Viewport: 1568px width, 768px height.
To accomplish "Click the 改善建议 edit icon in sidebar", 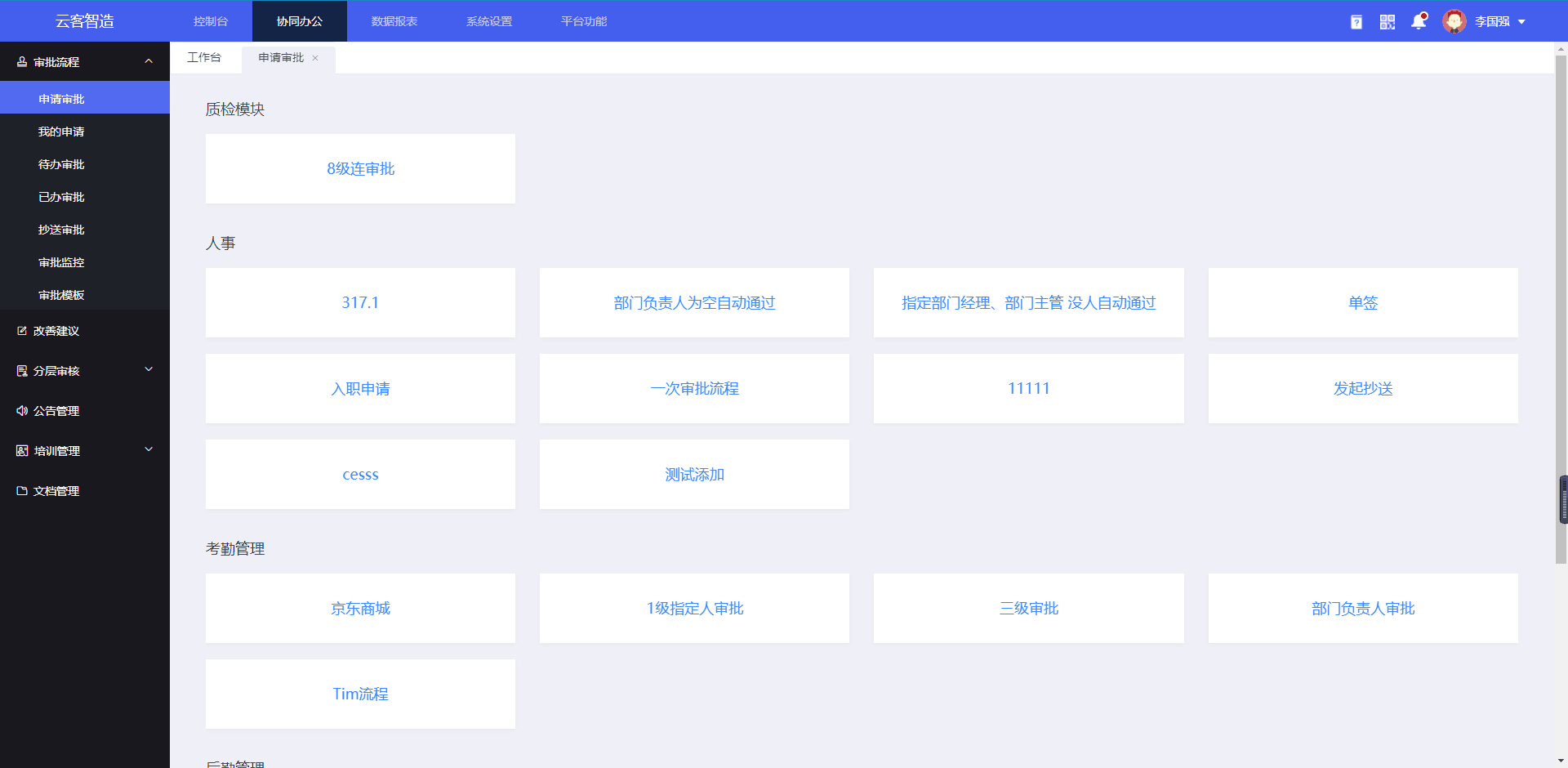I will (x=22, y=331).
